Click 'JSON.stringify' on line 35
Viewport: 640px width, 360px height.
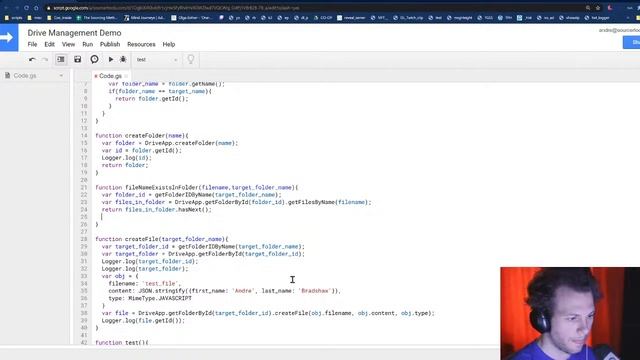pos(161,291)
